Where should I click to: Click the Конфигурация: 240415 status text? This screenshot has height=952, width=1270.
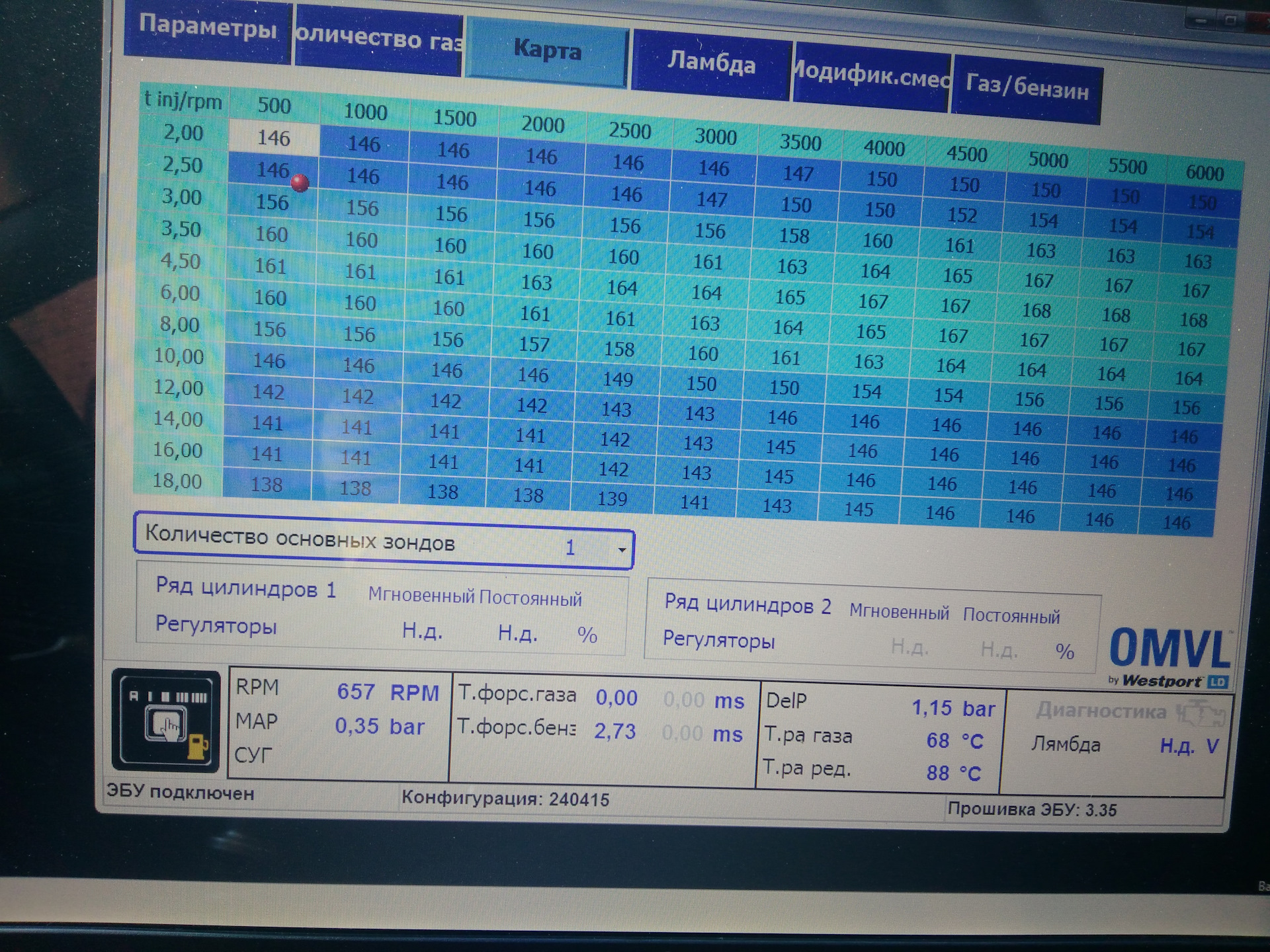(505, 799)
